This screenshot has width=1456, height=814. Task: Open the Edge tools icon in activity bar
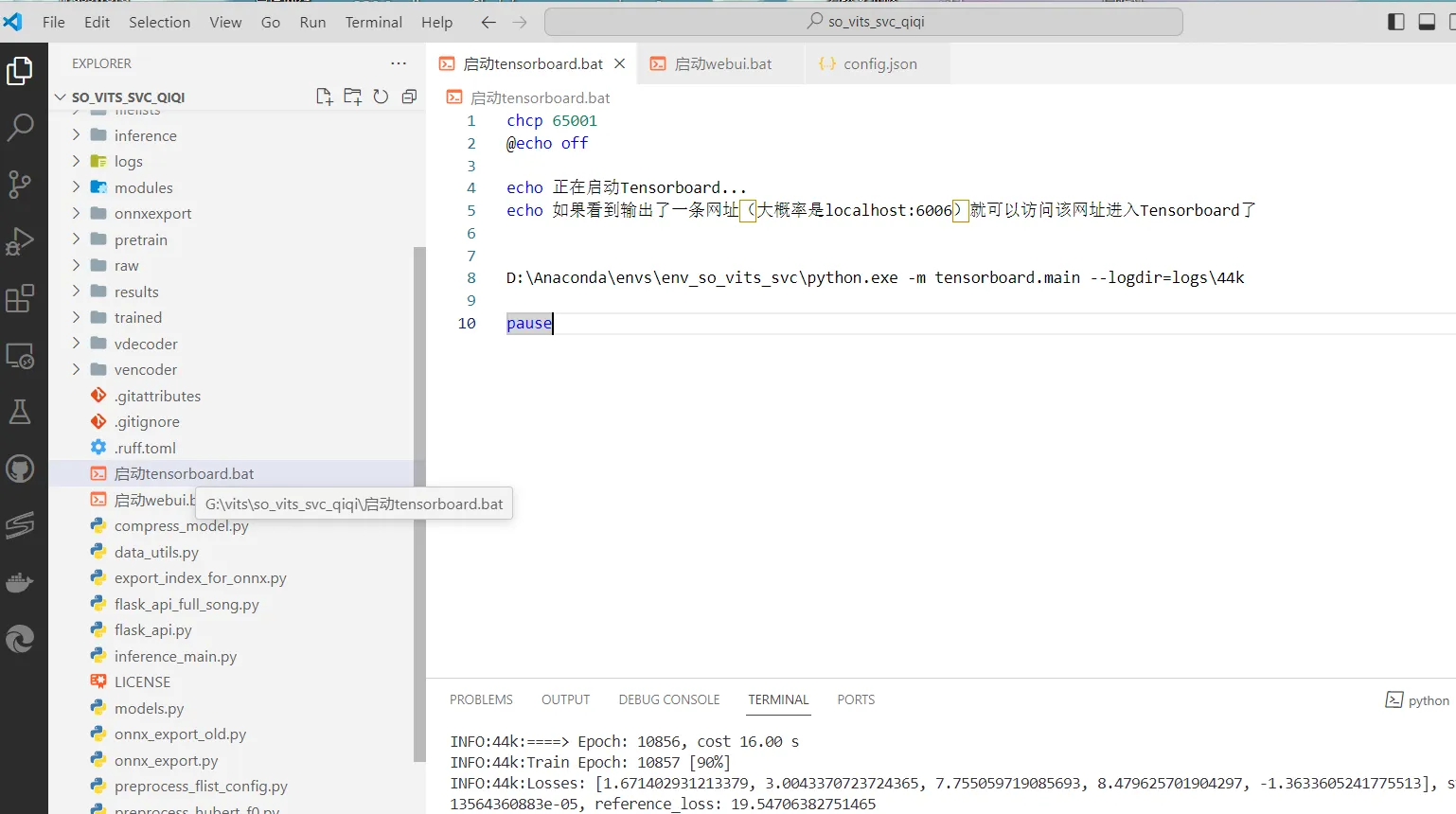20,640
